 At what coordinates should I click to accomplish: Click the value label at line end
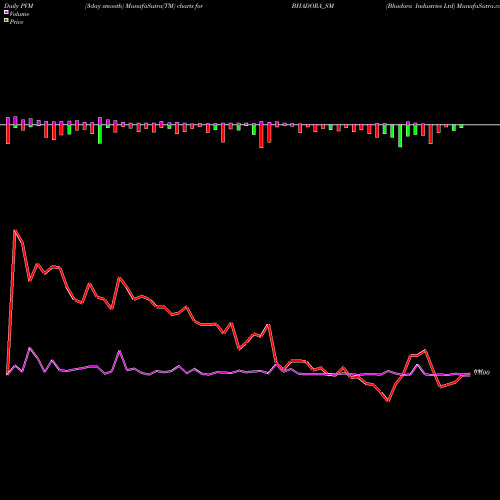(482, 372)
